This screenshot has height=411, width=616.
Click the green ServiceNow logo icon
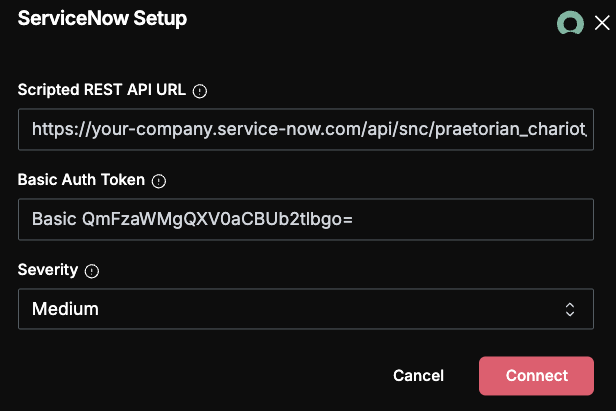pos(570,23)
